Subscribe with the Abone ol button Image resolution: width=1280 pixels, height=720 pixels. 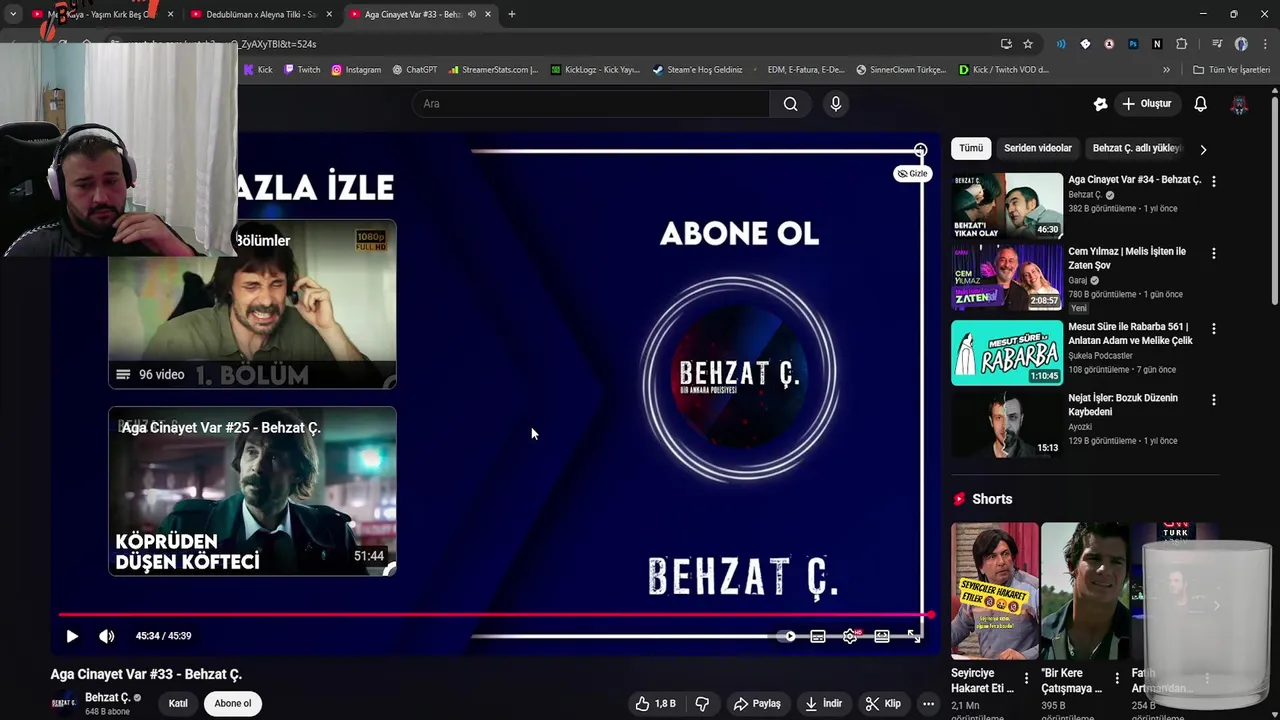pos(233,703)
